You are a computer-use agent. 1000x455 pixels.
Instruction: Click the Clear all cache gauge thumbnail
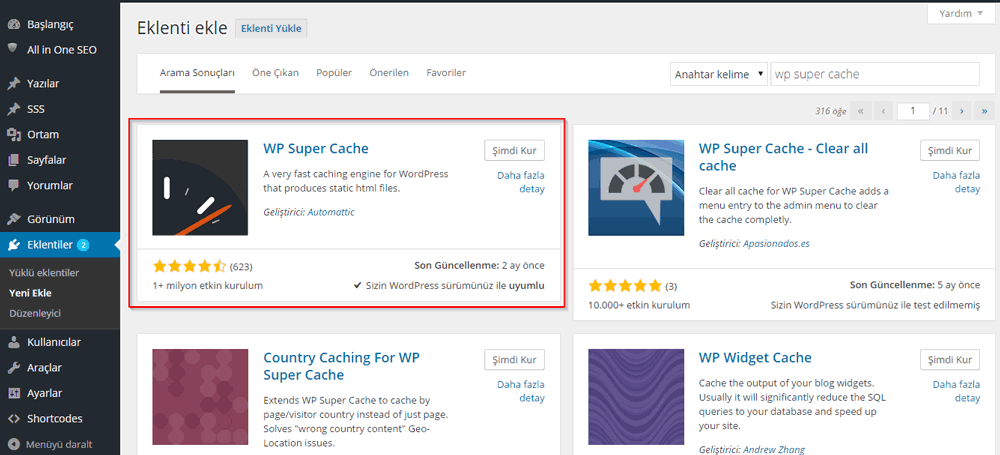pyautogui.click(x=636, y=188)
